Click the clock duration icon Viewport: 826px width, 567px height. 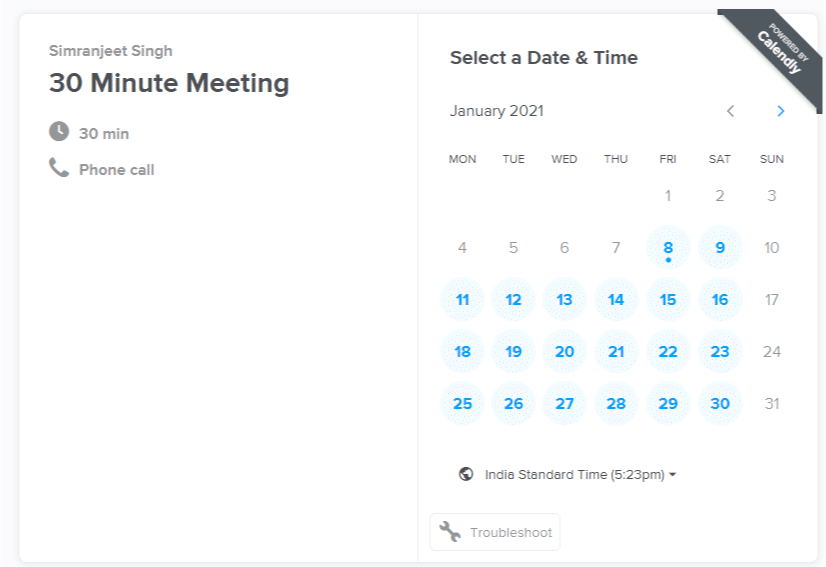pos(59,131)
